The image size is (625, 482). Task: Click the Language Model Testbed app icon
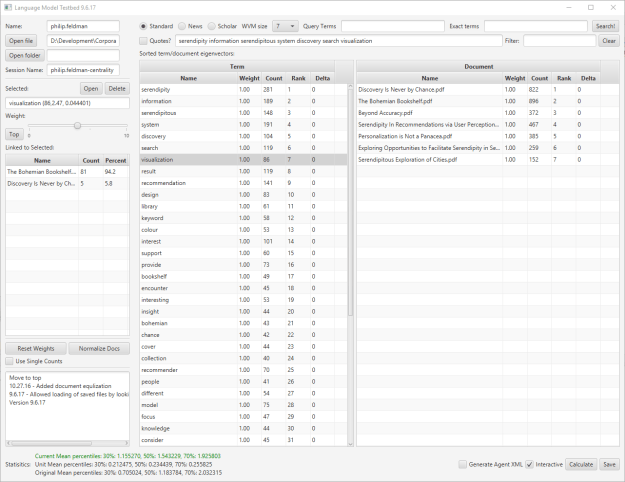7,6
